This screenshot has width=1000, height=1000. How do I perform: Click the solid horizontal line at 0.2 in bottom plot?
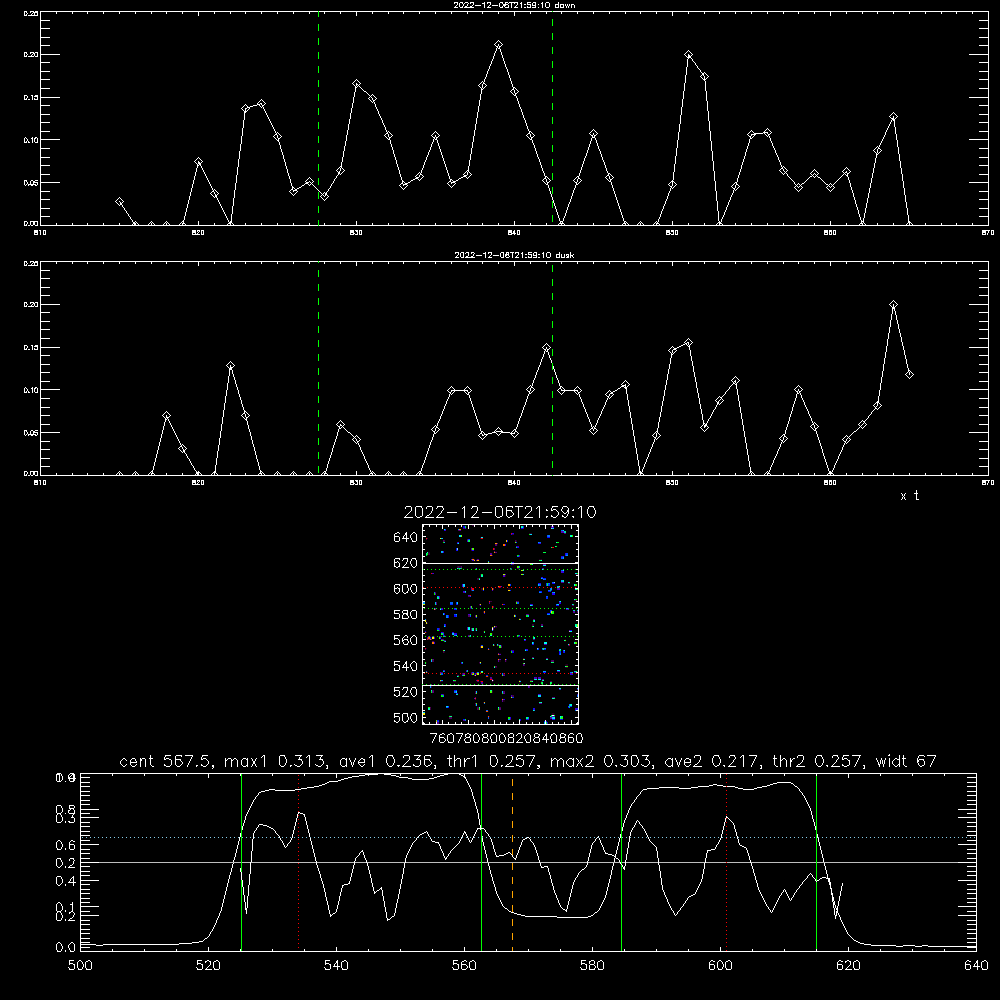point(528,862)
